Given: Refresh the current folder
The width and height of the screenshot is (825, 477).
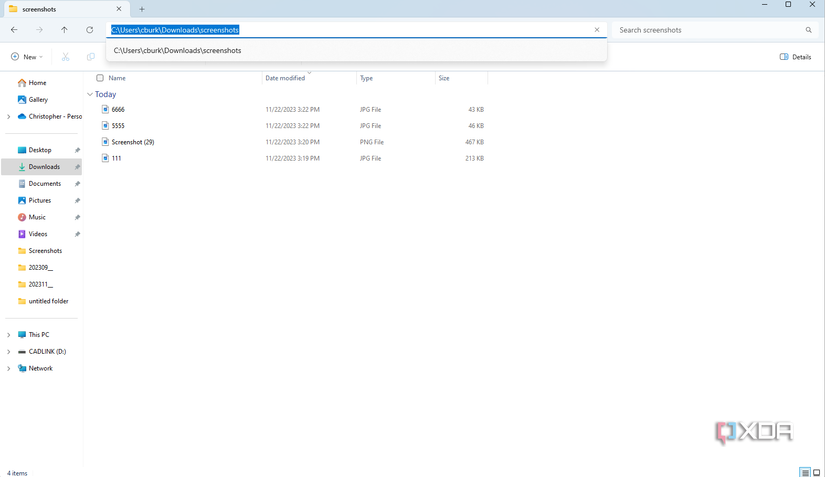Looking at the screenshot, I should [89, 30].
